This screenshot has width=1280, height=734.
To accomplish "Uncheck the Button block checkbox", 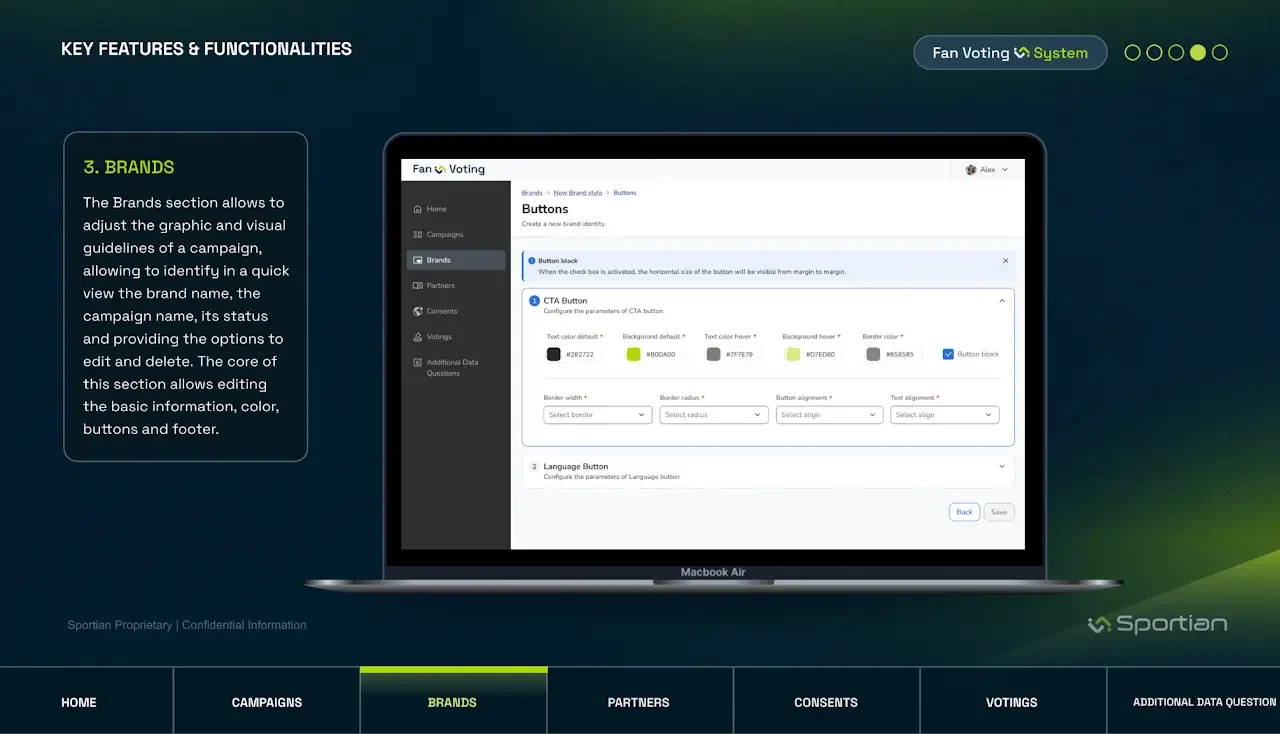I will (x=948, y=354).
